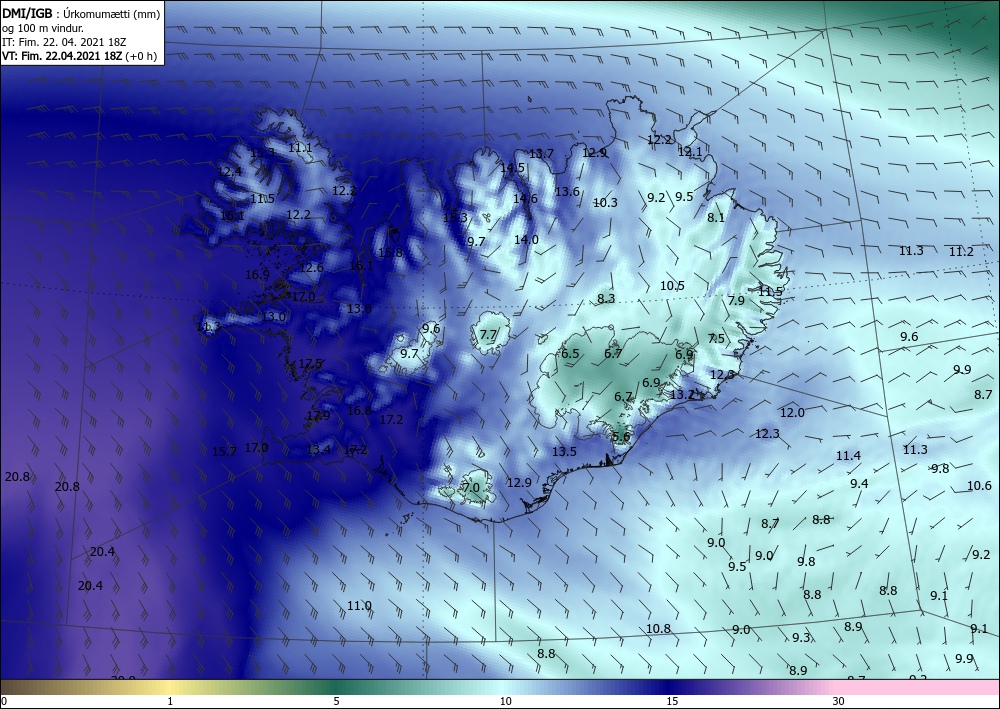The height and width of the screenshot is (709, 1000).
Task: Click the 13.7 value on the map
Action: click(x=541, y=154)
